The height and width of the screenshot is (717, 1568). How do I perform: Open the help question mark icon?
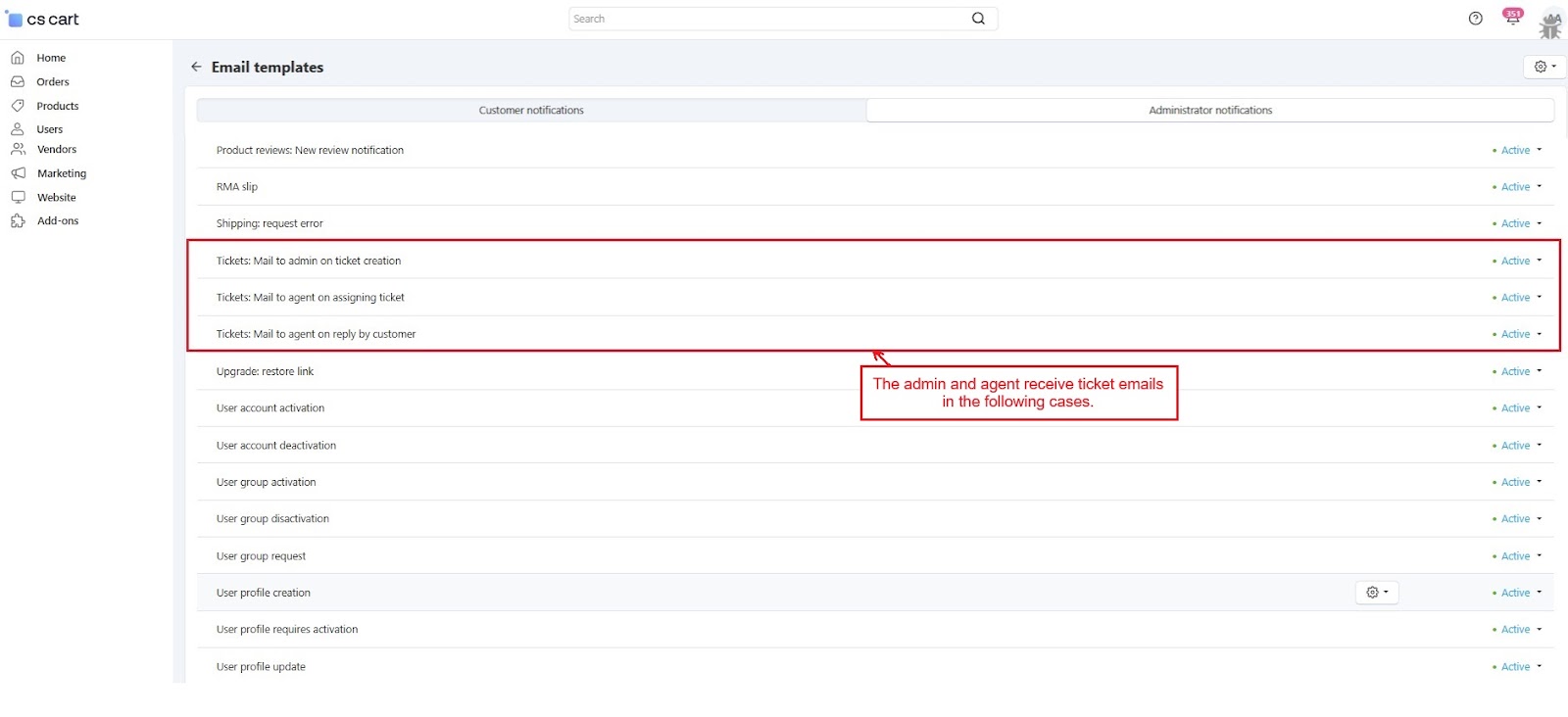1475,19
